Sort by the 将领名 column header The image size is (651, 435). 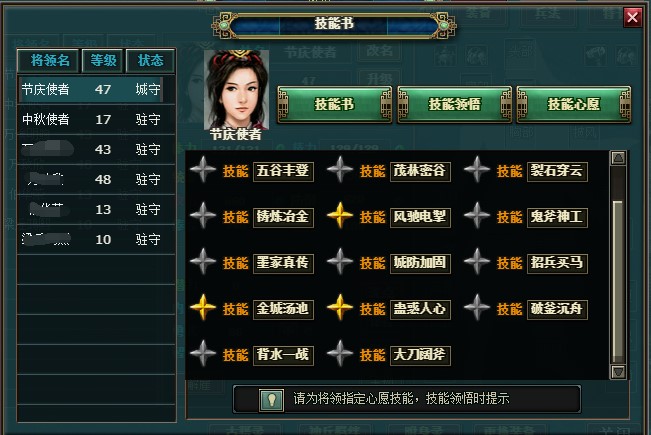click(49, 61)
